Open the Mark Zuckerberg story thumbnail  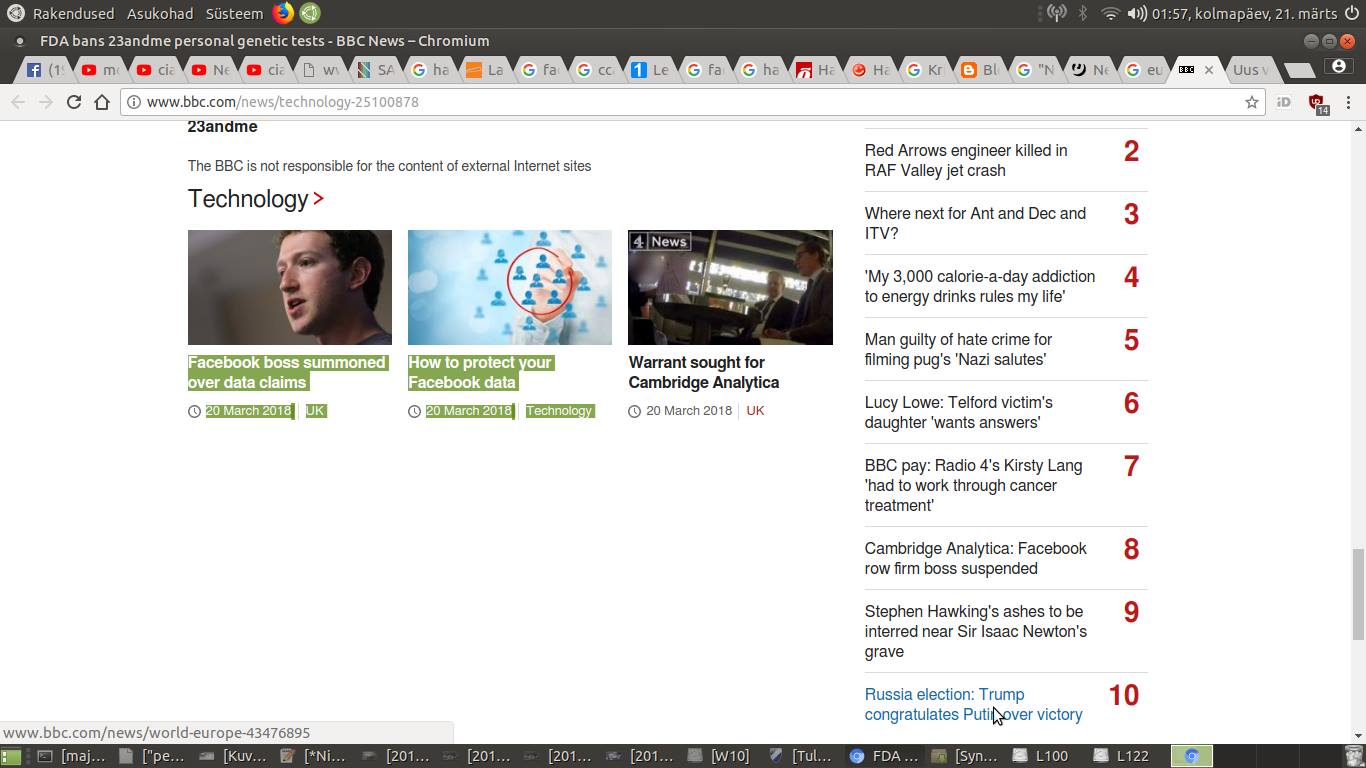tap(290, 288)
